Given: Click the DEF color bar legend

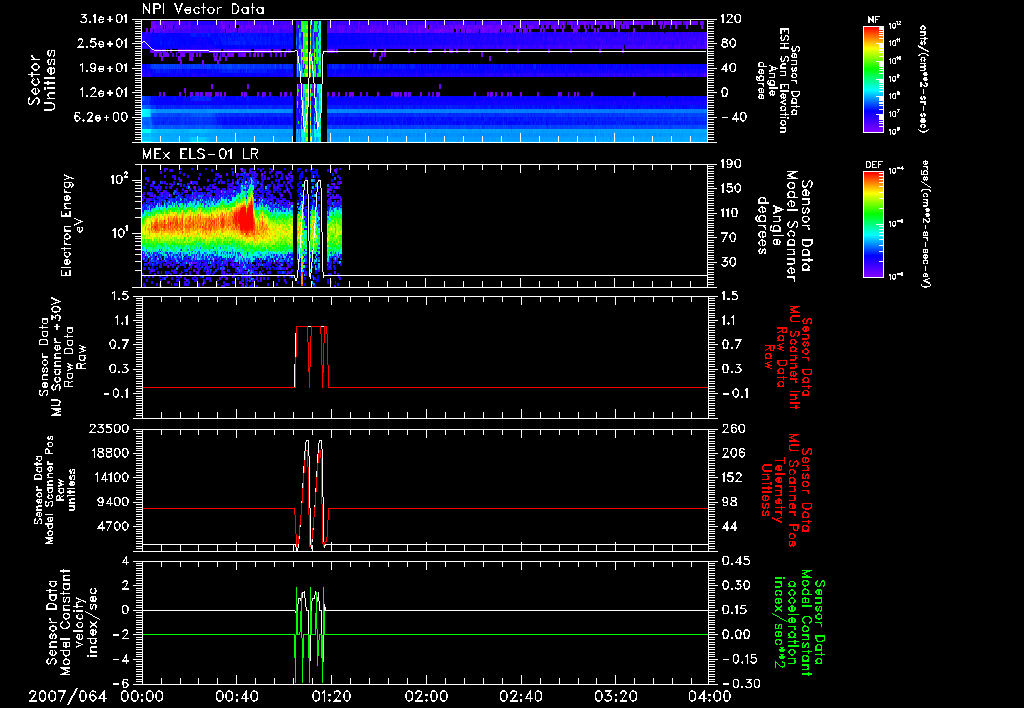Looking at the screenshot, I should [x=874, y=224].
